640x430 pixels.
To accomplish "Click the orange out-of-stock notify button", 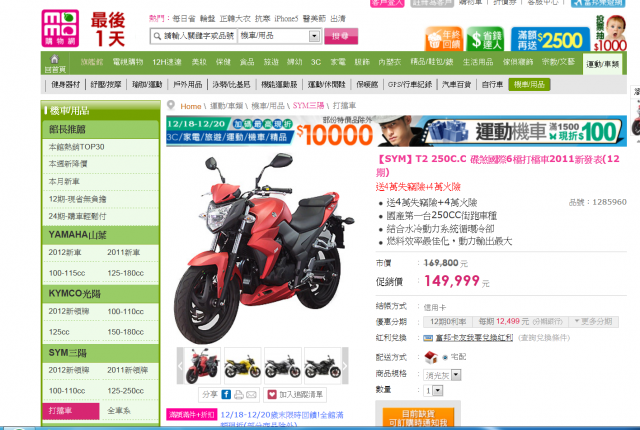I will click(x=418, y=418).
